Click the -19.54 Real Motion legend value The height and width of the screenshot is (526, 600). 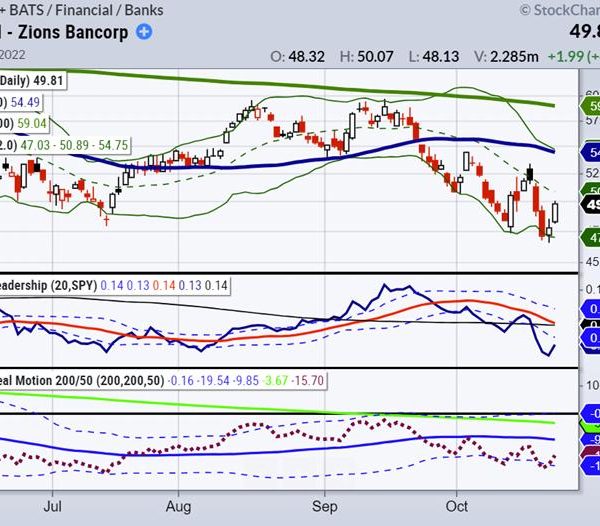click(213, 381)
